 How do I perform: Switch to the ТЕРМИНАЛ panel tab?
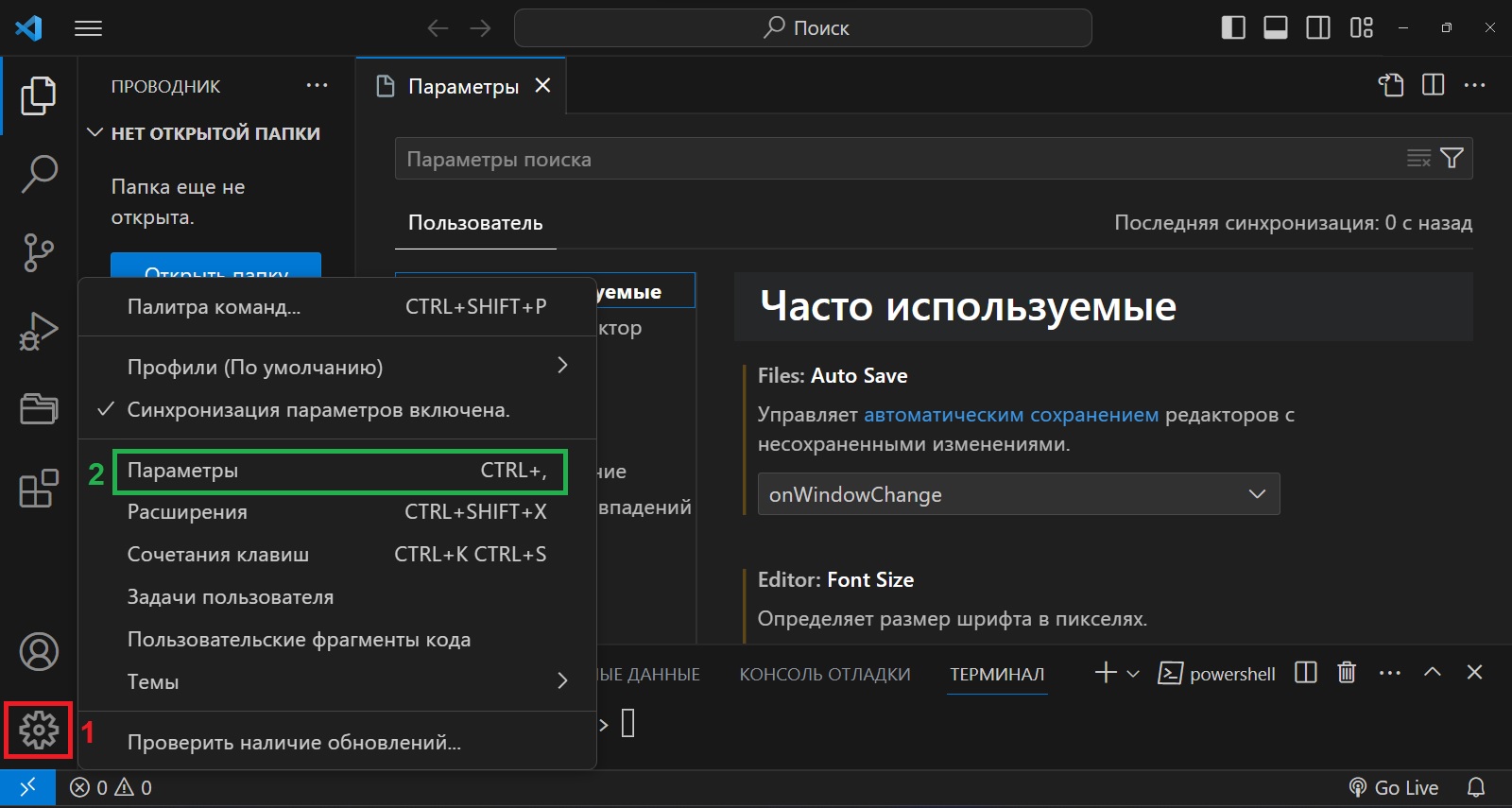pyautogui.click(x=997, y=674)
